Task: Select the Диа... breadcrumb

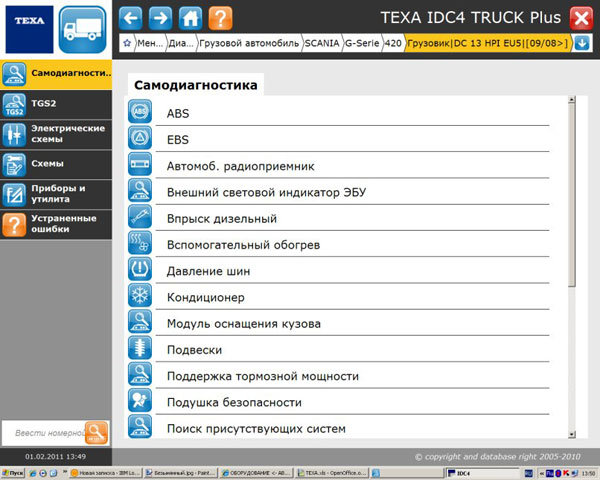Action: pyautogui.click(x=181, y=43)
